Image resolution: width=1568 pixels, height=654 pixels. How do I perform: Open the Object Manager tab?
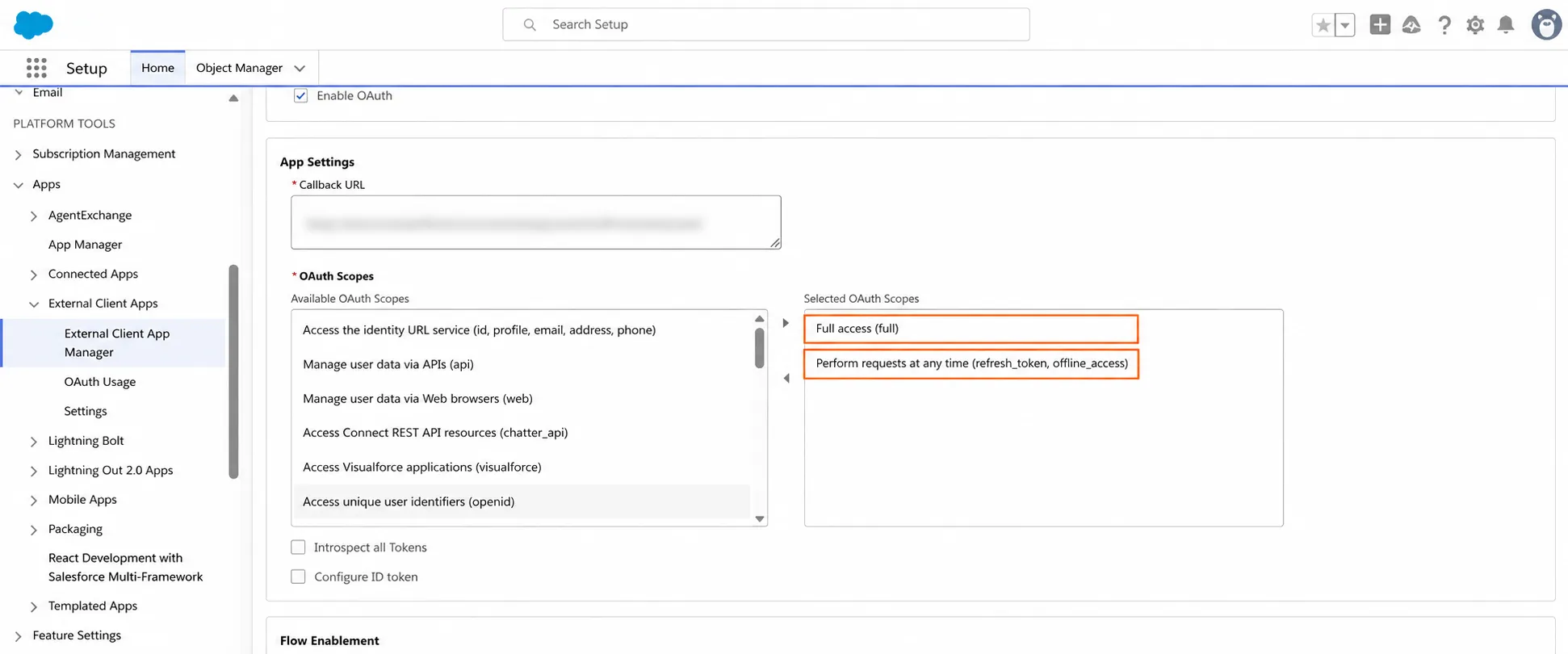(x=239, y=68)
